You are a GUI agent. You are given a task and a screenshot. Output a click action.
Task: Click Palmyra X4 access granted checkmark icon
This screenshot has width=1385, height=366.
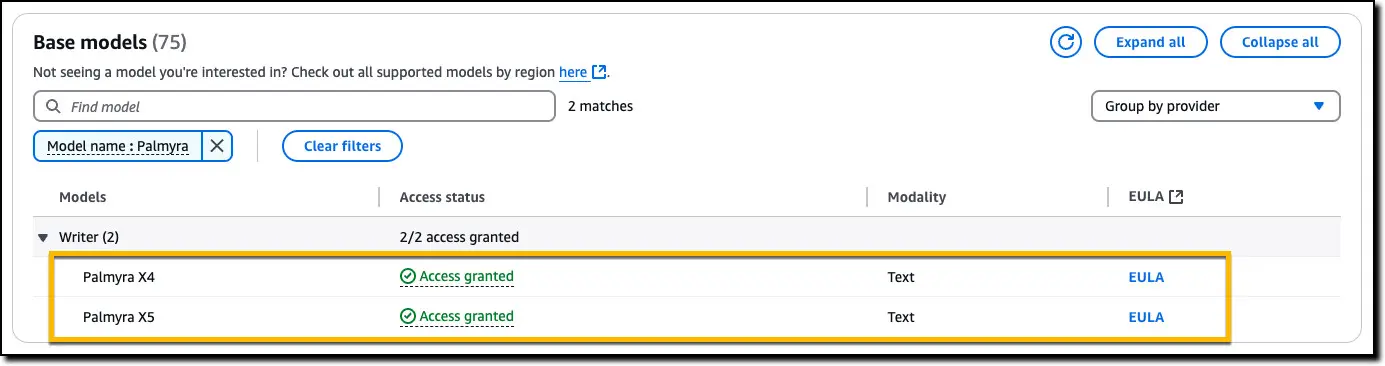click(407, 277)
